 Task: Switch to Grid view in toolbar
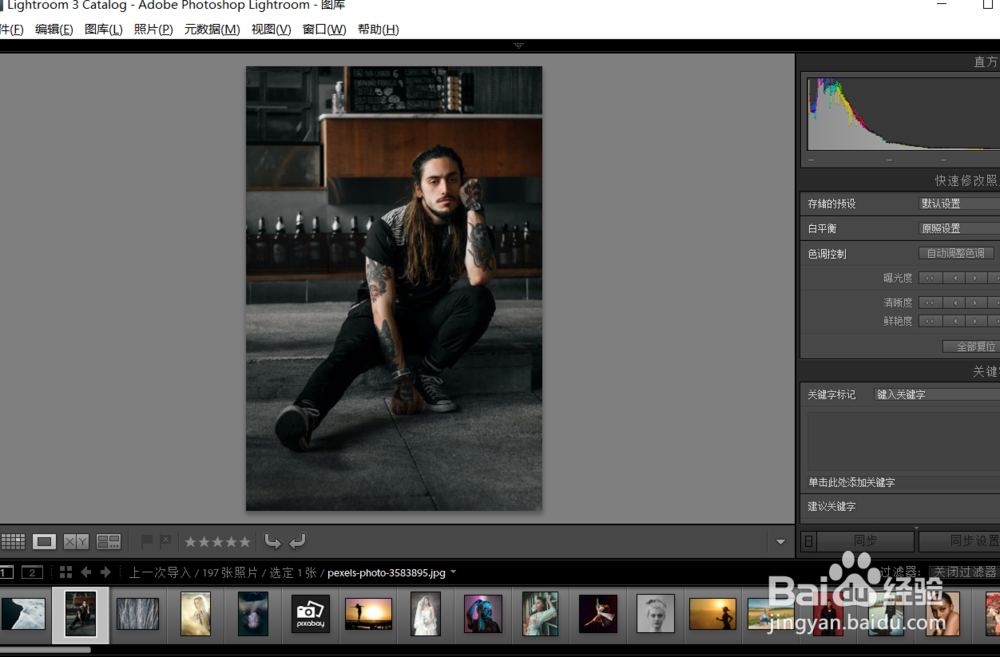coord(13,542)
